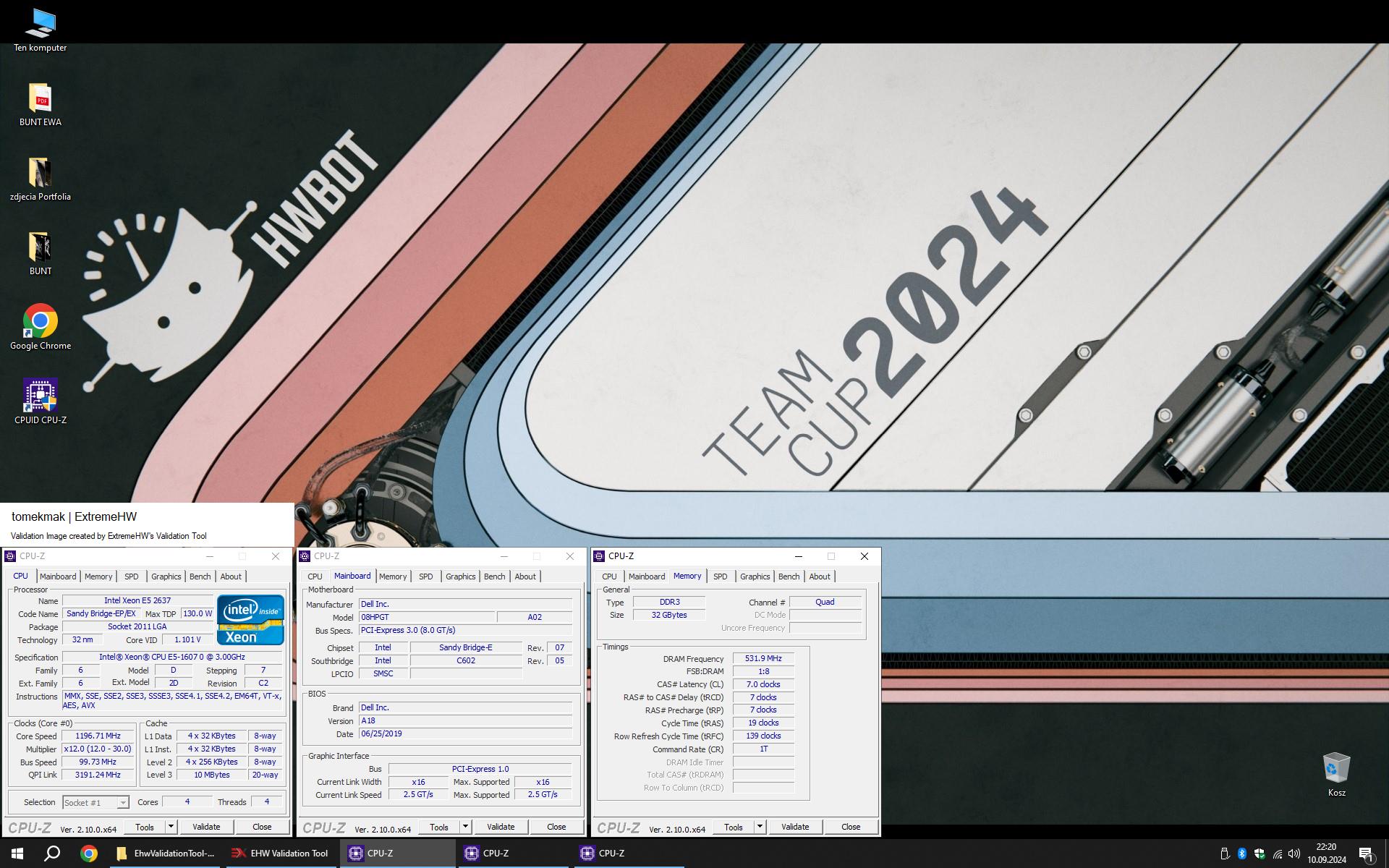Expand Tools arrow in CPU window

tap(171, 827)
